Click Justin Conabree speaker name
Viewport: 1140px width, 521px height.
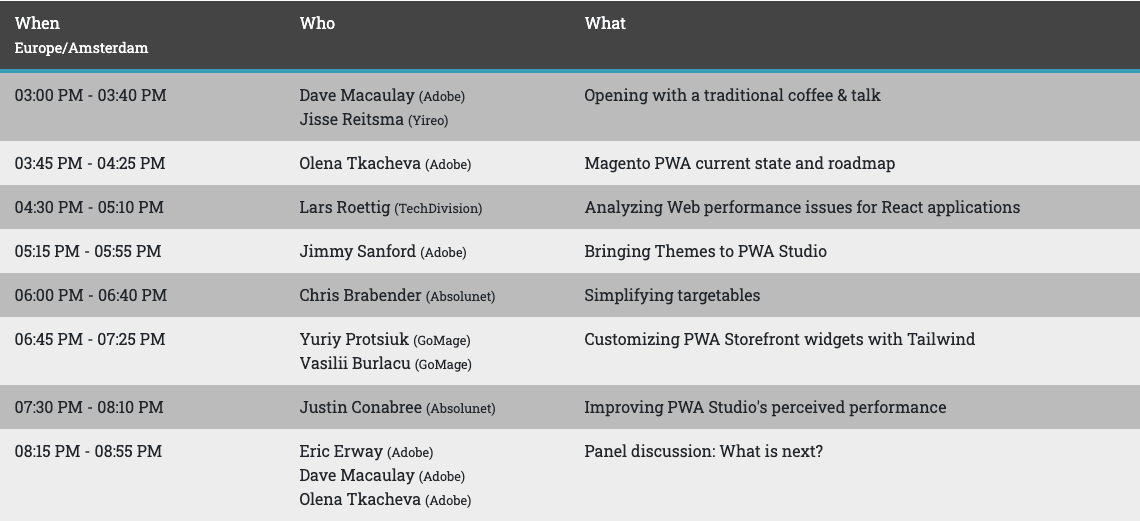tap(360, 407)
